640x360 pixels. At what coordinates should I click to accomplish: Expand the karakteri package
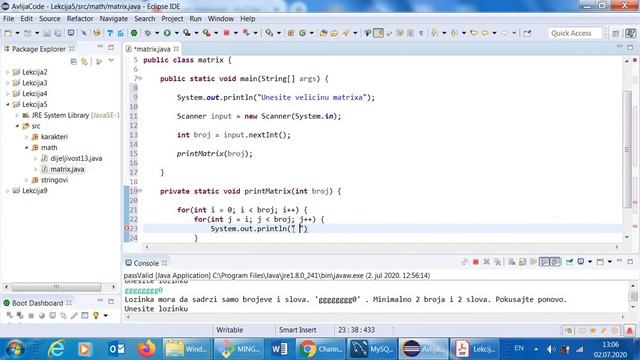(x=27, y=137)
